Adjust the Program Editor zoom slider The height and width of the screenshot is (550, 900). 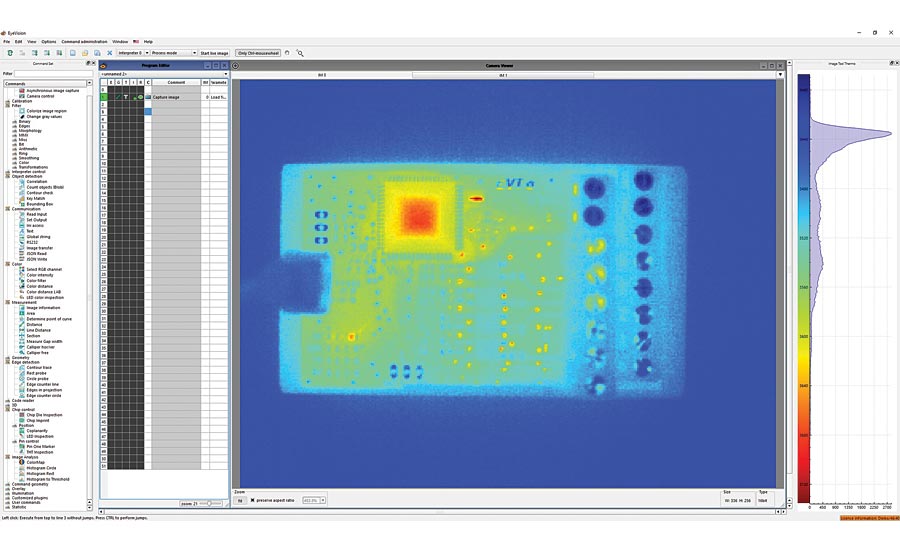click(x=211, y=504)
